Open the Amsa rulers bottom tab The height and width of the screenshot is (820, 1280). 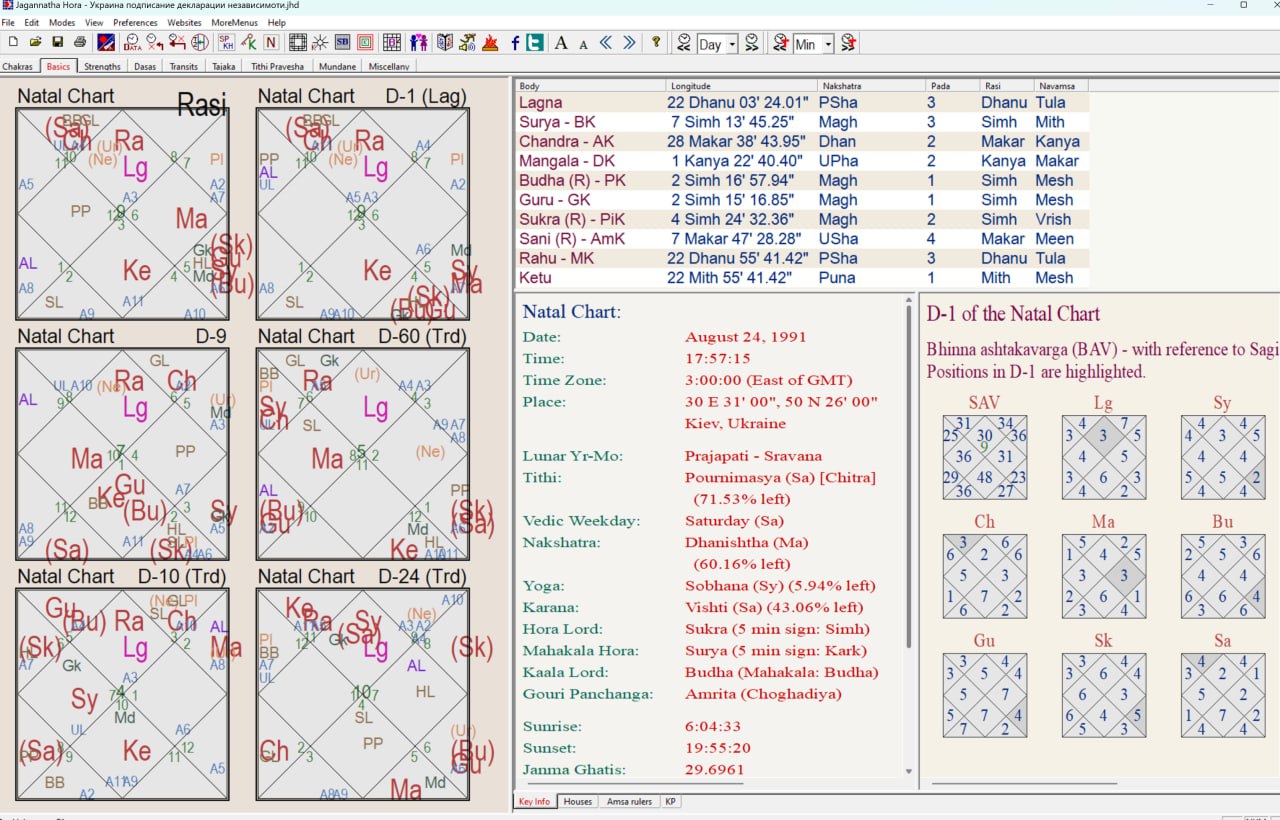[x=629, y=802]
